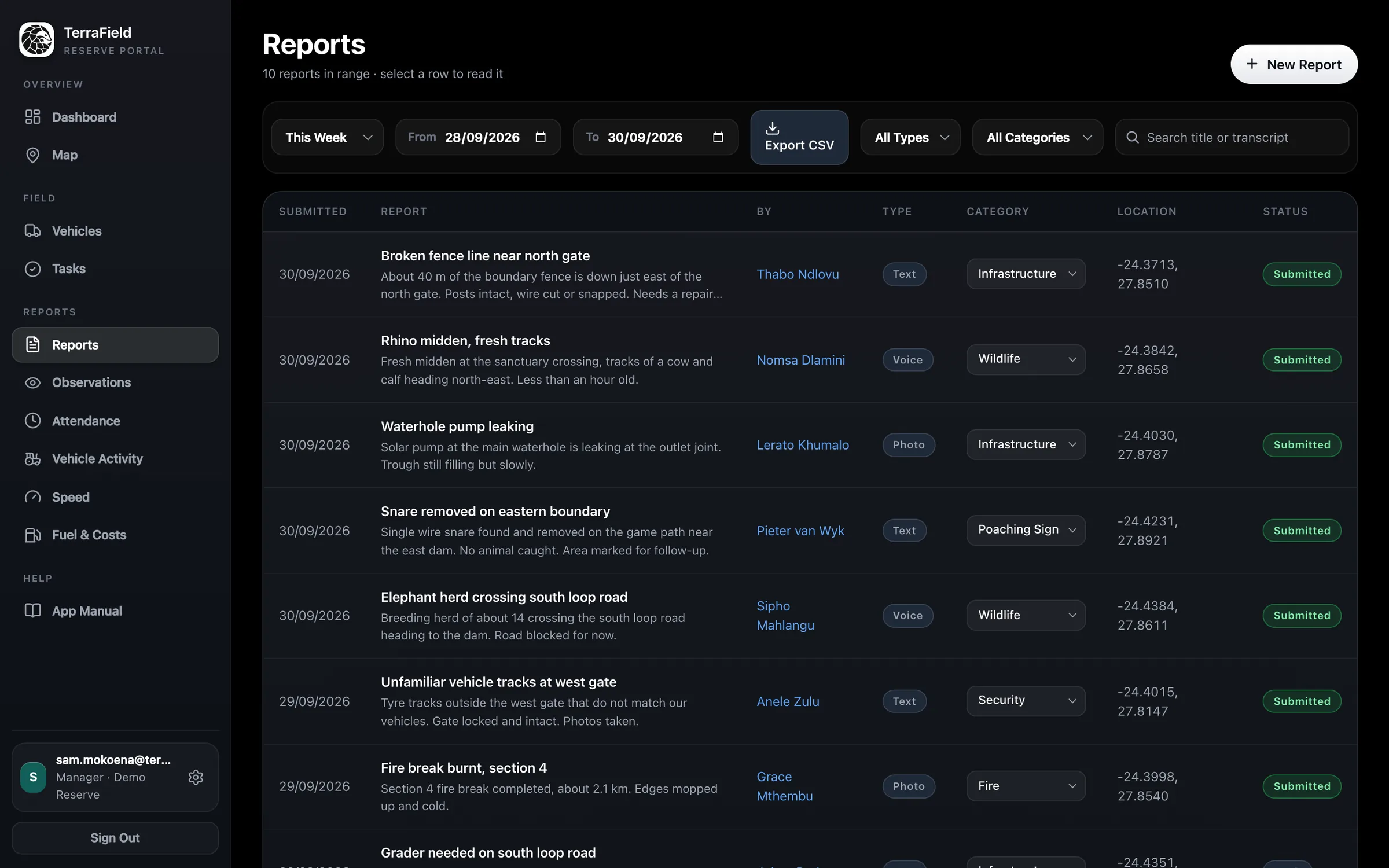Click the From date field 28/09/2026

[478, 137]
